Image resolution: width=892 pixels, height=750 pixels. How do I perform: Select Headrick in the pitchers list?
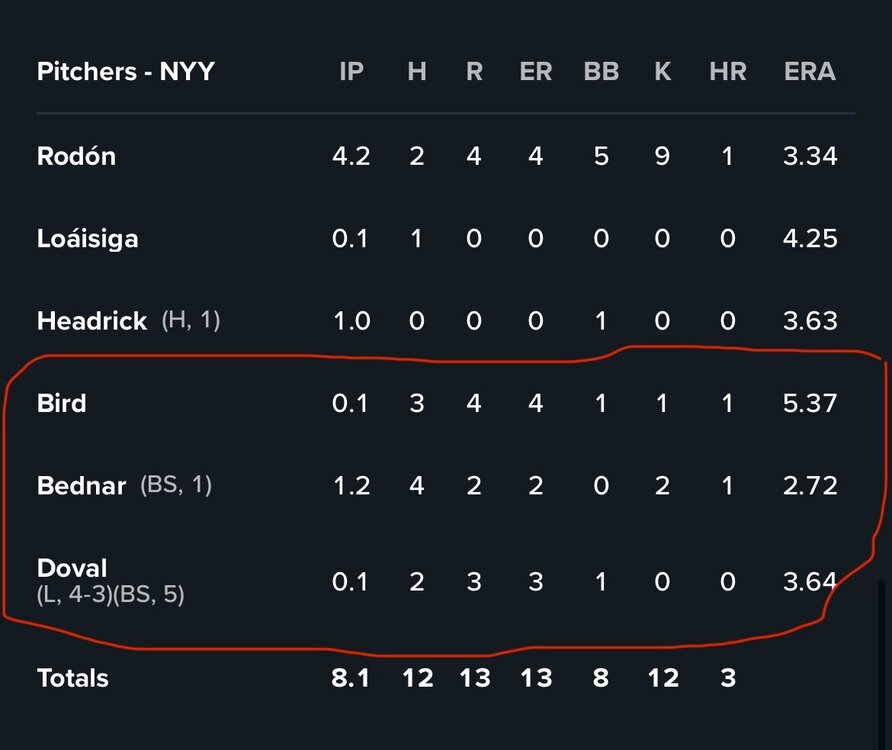click(92, 321)
